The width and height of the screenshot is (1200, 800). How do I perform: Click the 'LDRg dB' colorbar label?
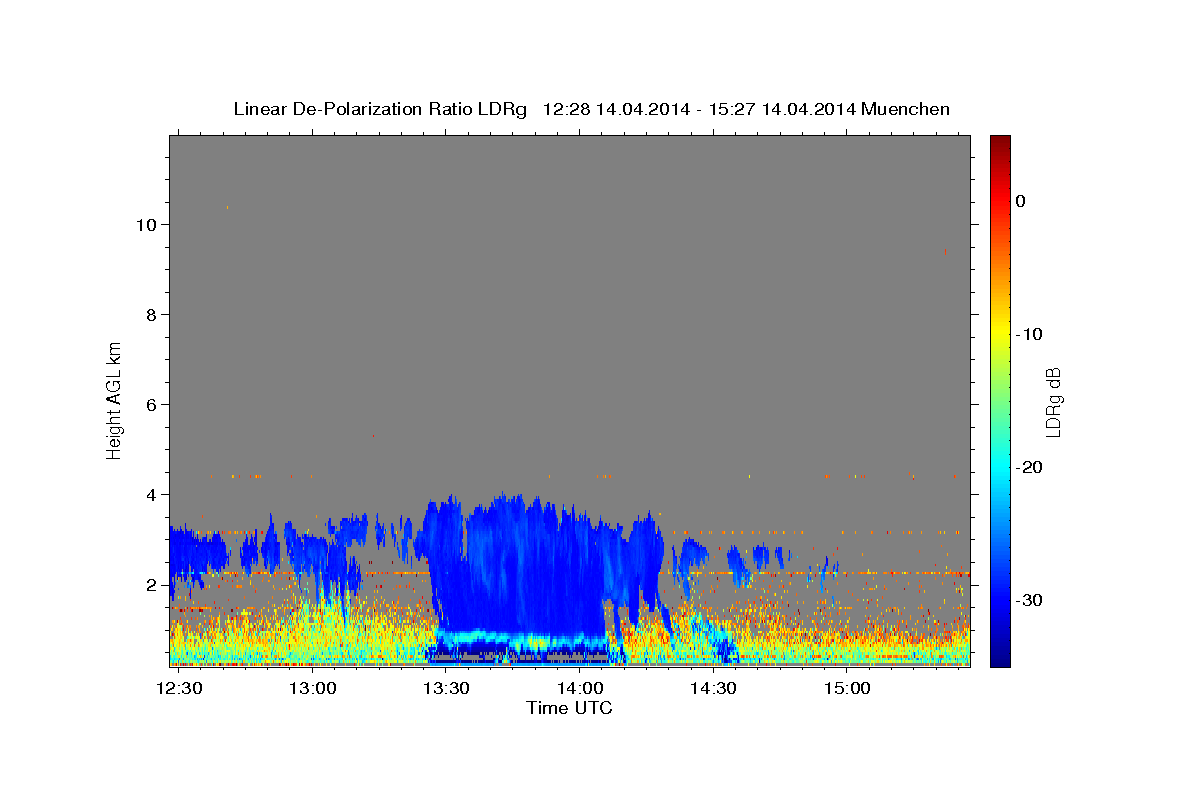tap(1053, 401)
